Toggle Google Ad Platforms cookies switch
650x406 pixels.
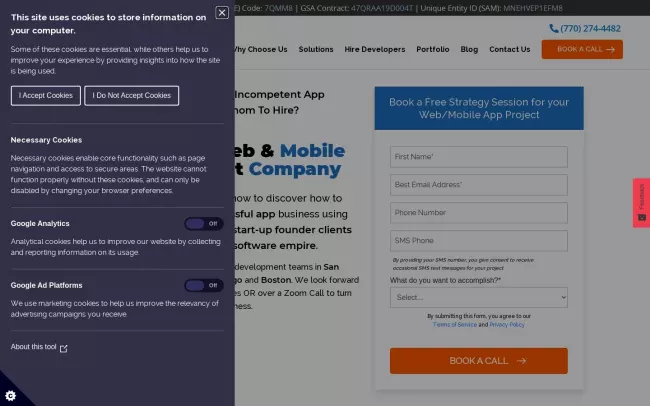click(204, 285)
